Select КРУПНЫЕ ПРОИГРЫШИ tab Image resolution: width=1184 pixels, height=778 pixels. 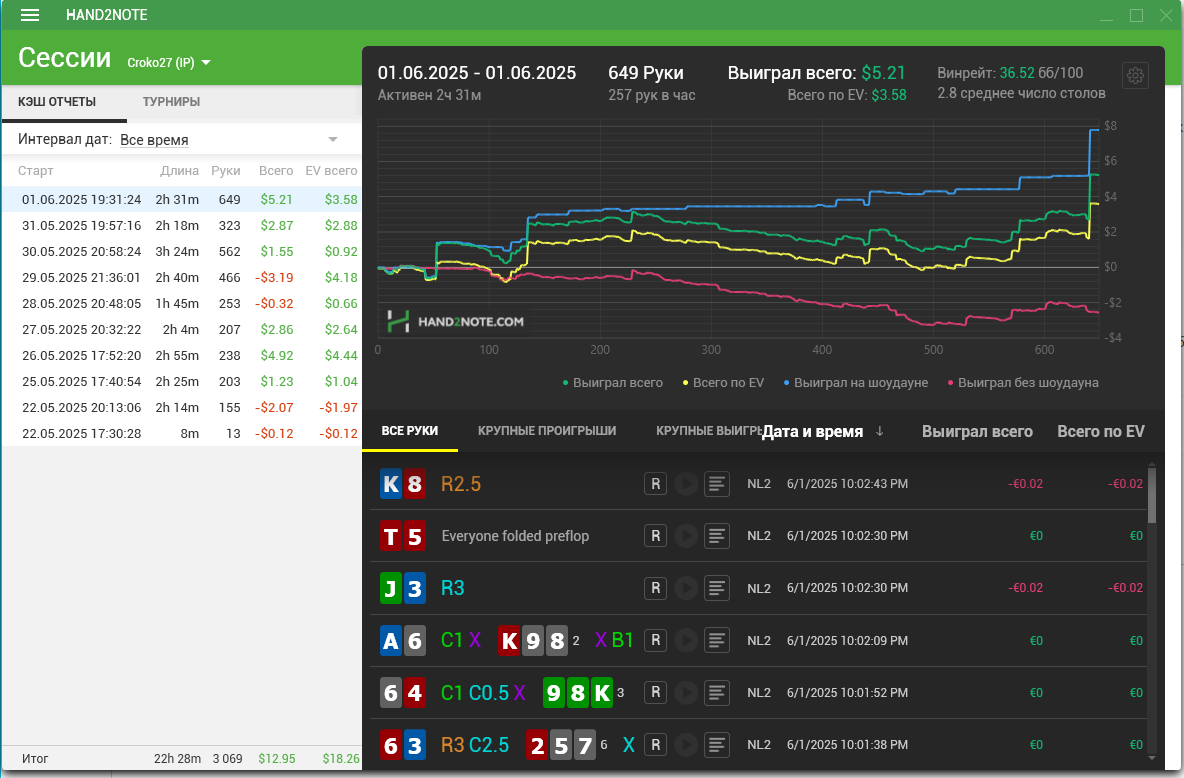point(547,431)
